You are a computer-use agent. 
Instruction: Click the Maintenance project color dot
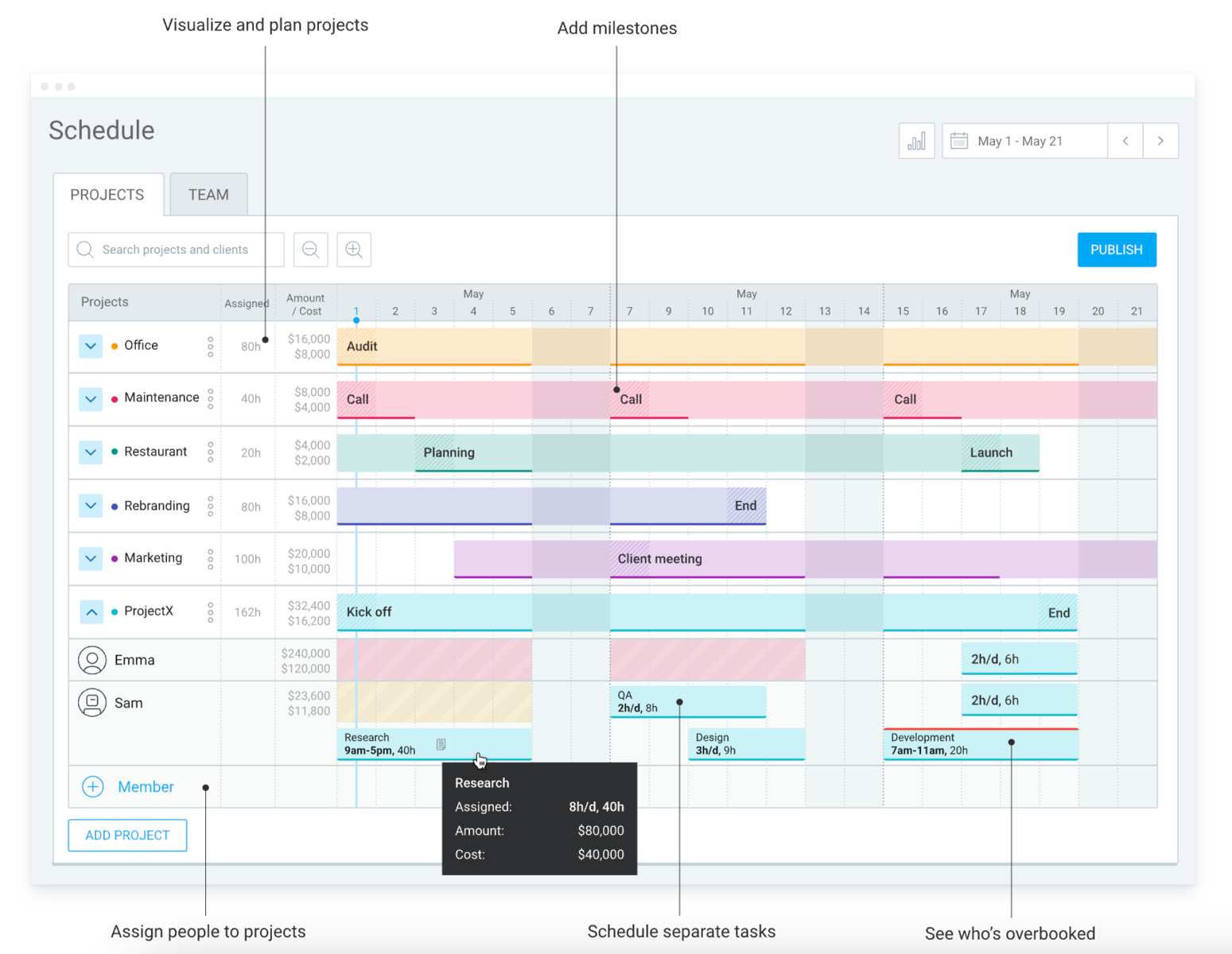[115, 399]
